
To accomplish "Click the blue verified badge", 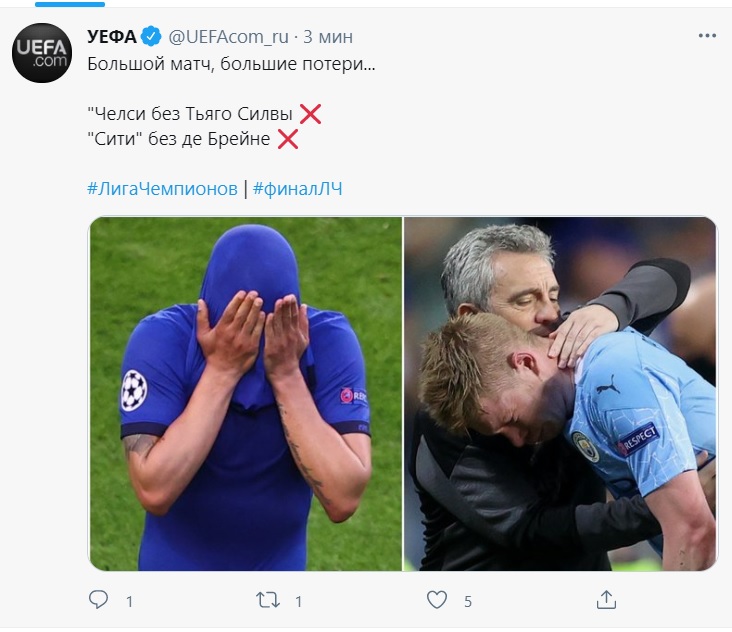I will [151, 37].
